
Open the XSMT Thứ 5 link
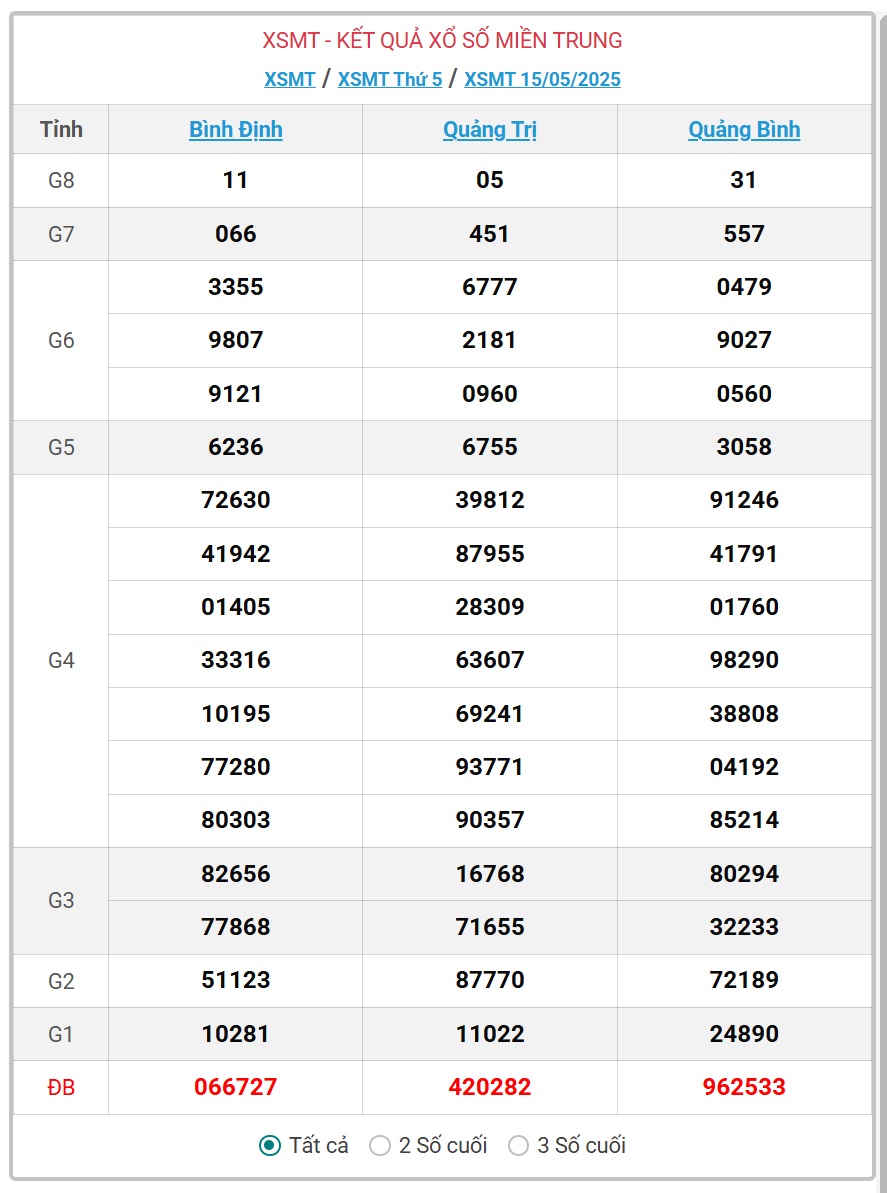coord(389,79)
